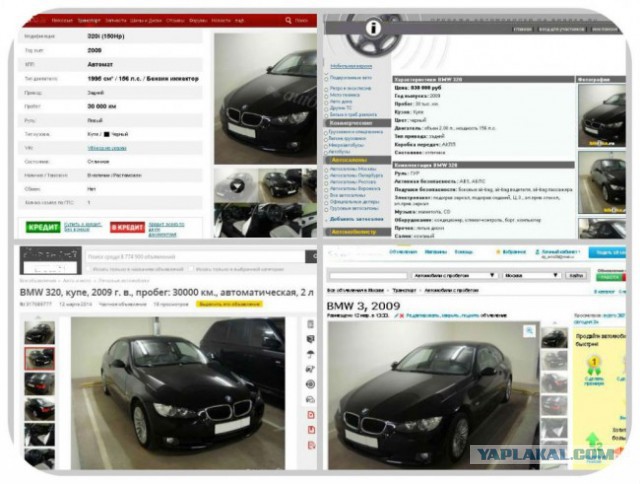The image size is (640, 484).
Task: Click the steering wheel icon beside BMW 320 photo
Action: 311,384
